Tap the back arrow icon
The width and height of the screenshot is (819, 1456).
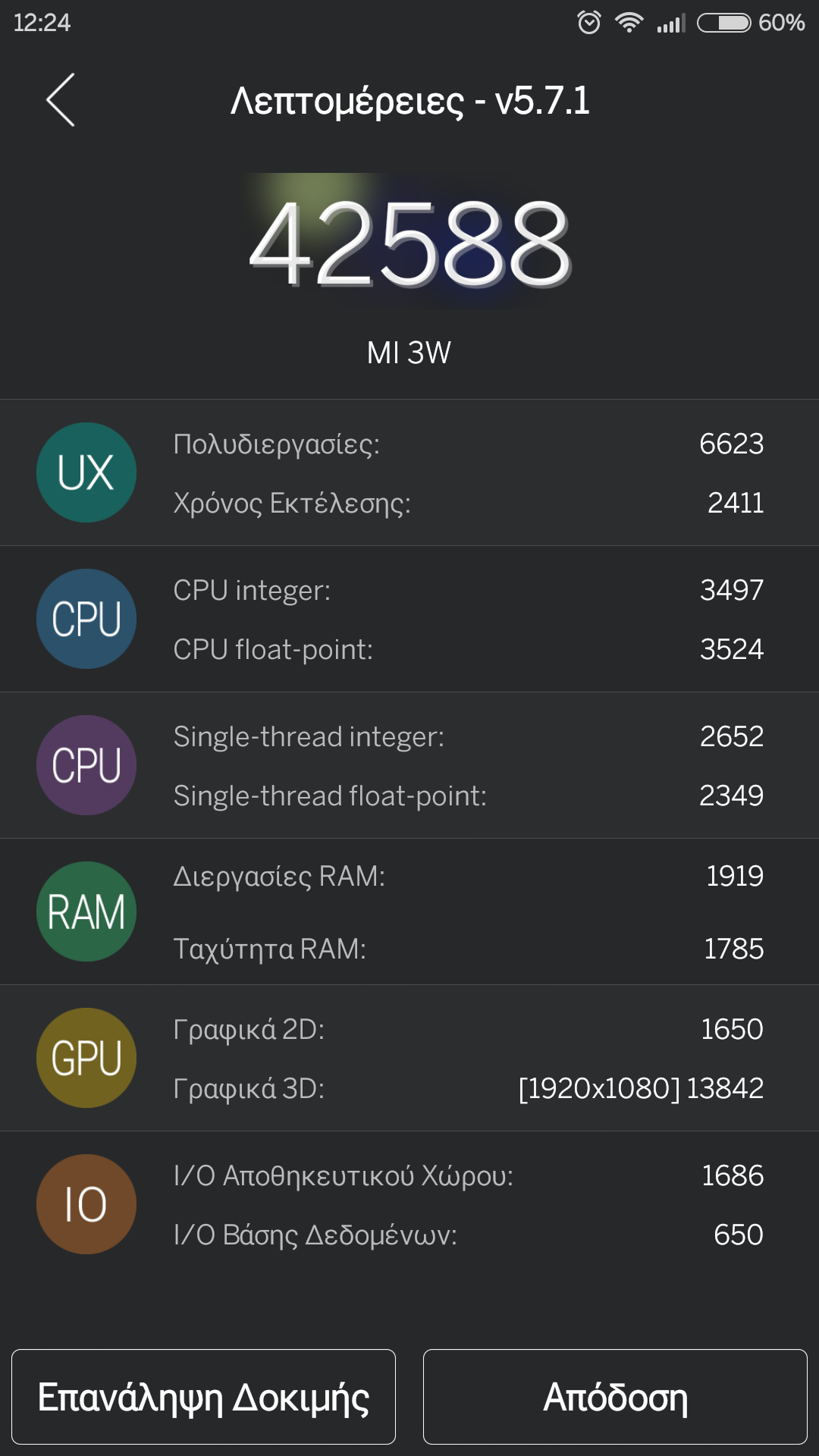(61, 100)
